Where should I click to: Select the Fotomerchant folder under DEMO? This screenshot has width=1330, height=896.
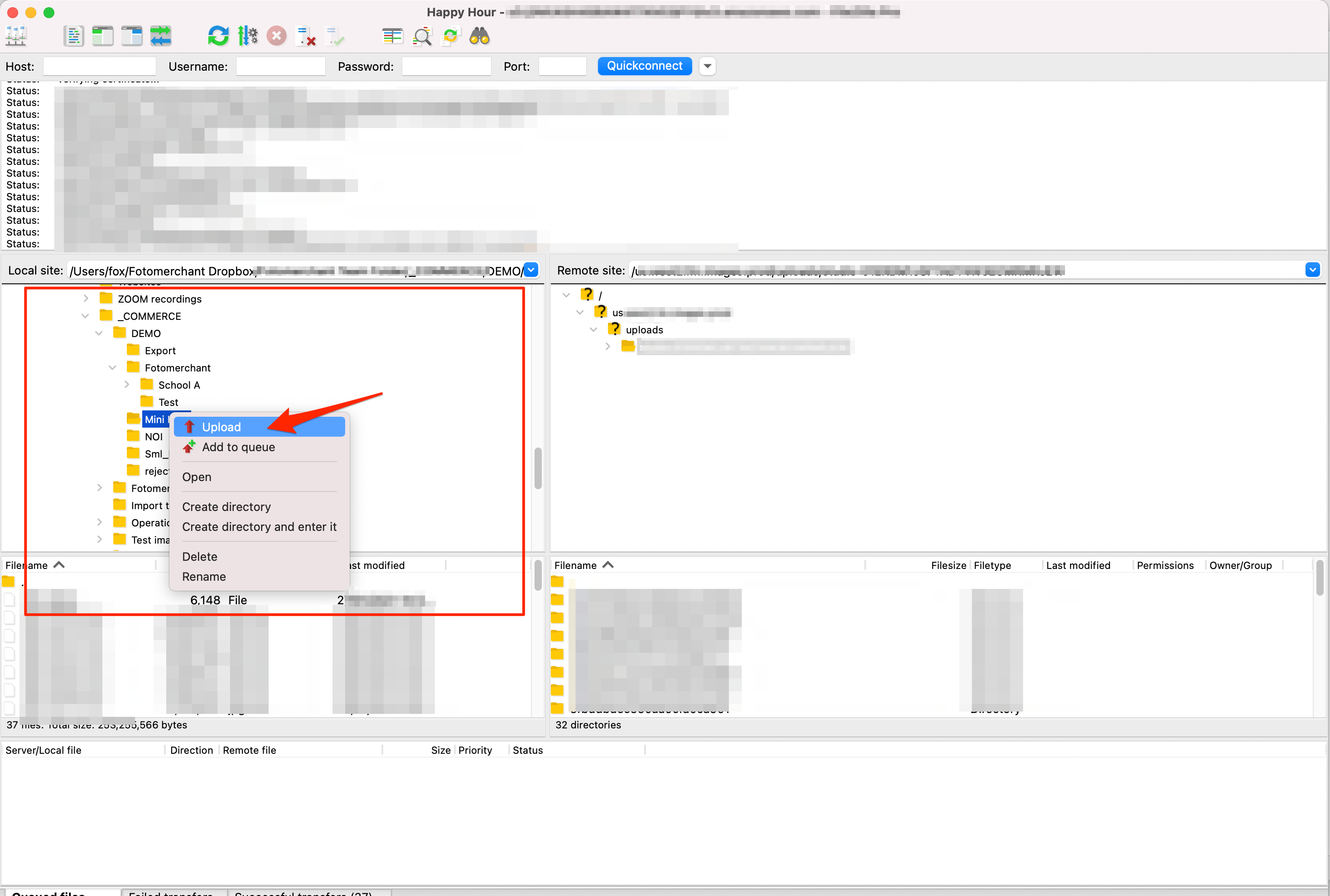pos(178,368)
